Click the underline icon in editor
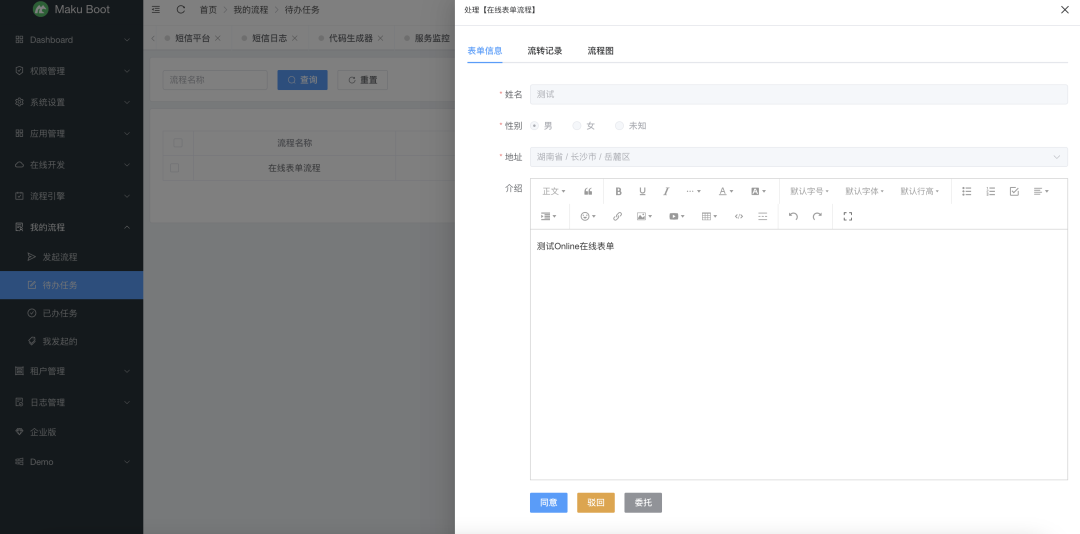The width and height of the screenshot is (1080, 534). (642, 191)
